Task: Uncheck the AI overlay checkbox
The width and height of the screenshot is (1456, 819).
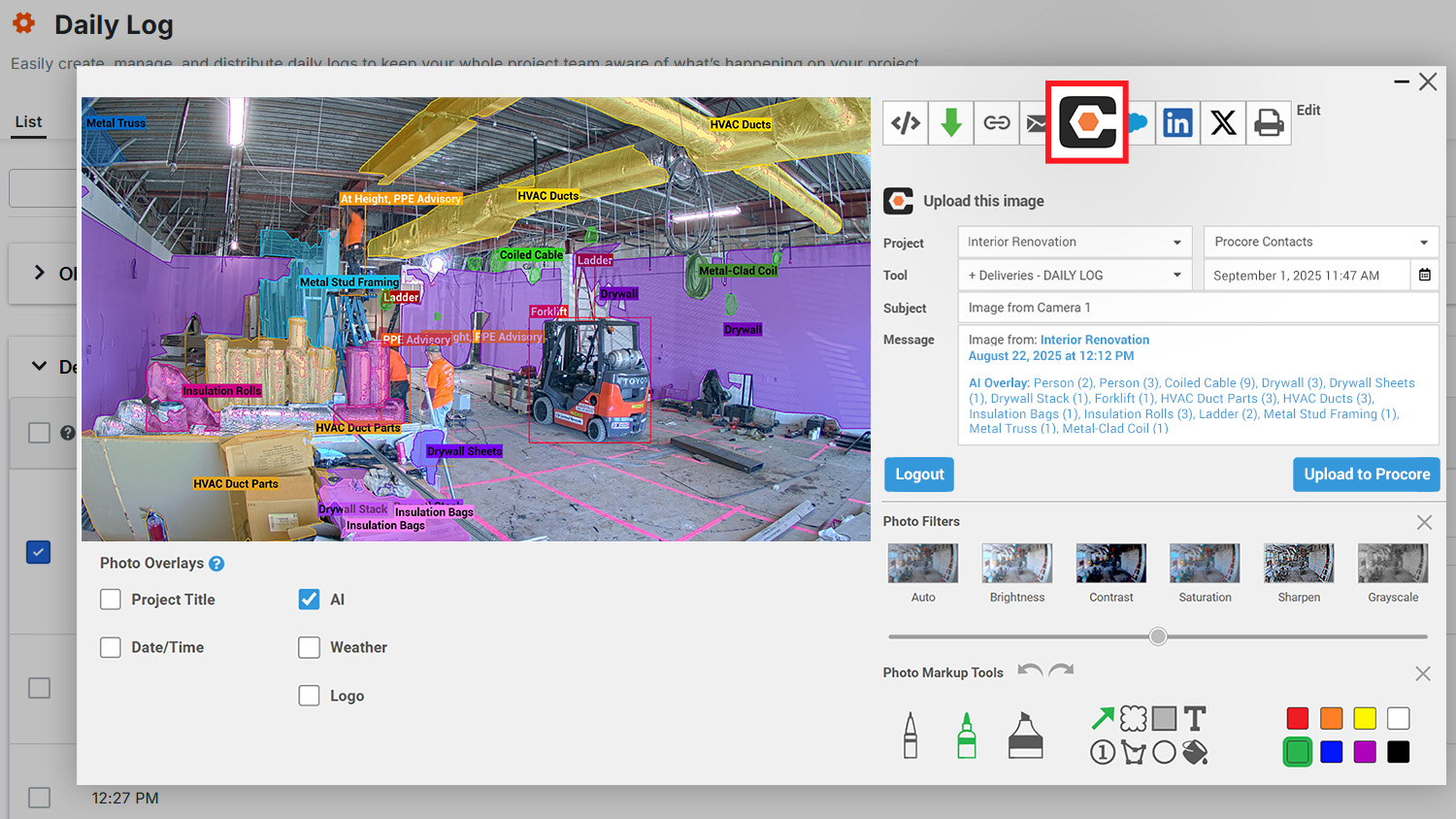Action: click(309, 600)
